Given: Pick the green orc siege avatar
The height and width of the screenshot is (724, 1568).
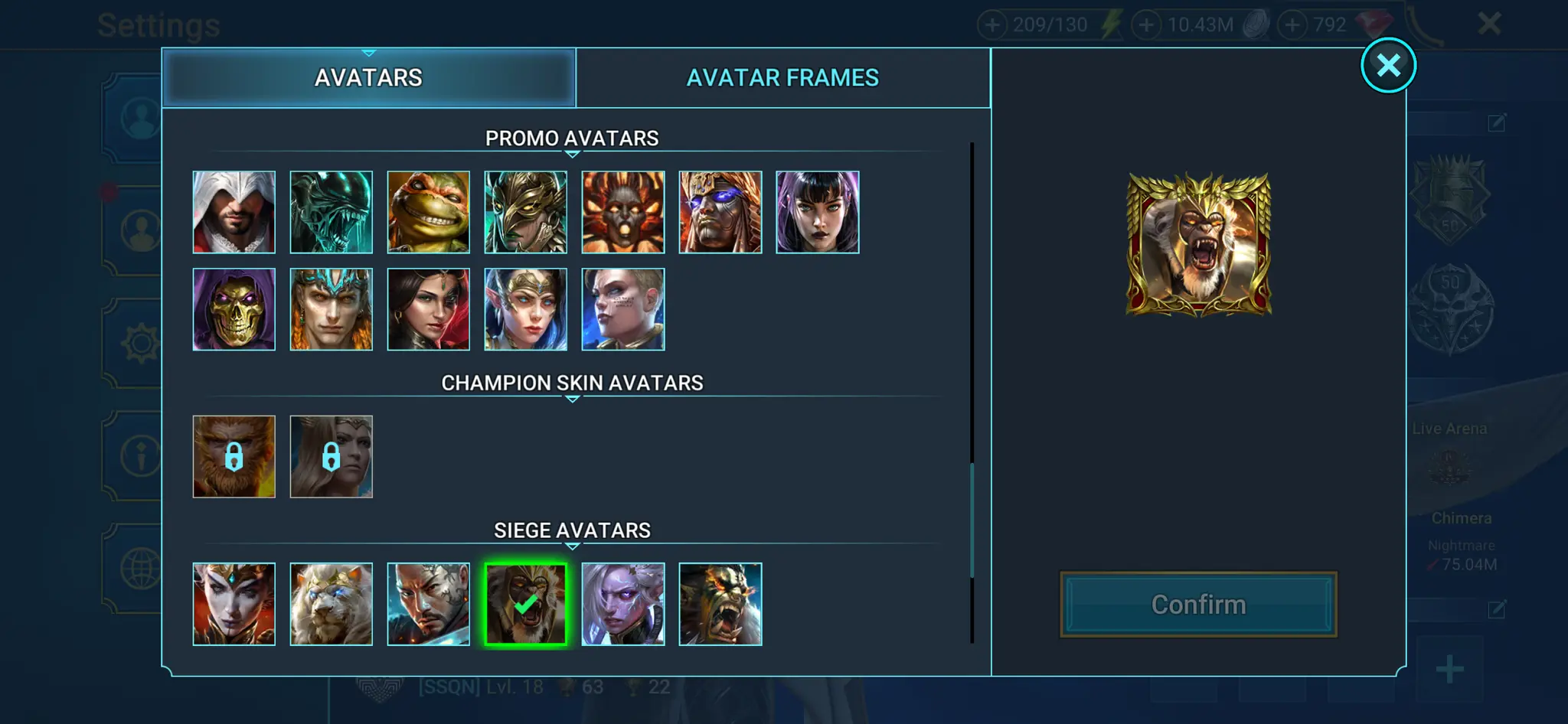Looking at the screenshot, I should pos(720,604).
